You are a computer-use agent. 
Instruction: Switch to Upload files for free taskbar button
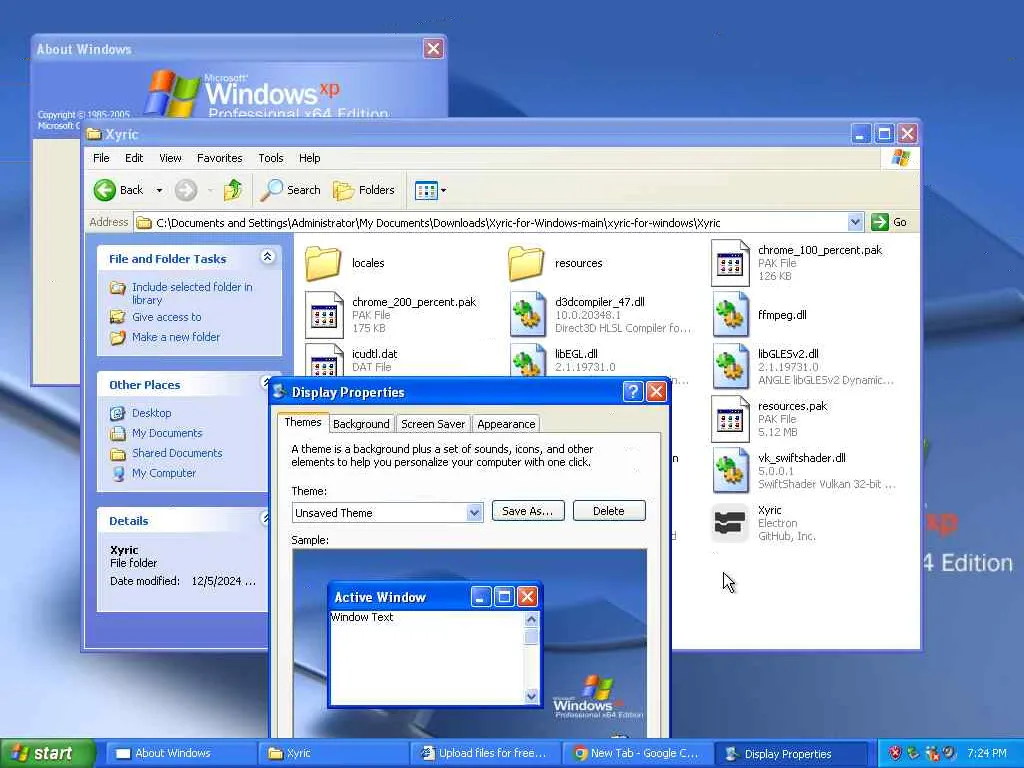[x=484, y=753]
